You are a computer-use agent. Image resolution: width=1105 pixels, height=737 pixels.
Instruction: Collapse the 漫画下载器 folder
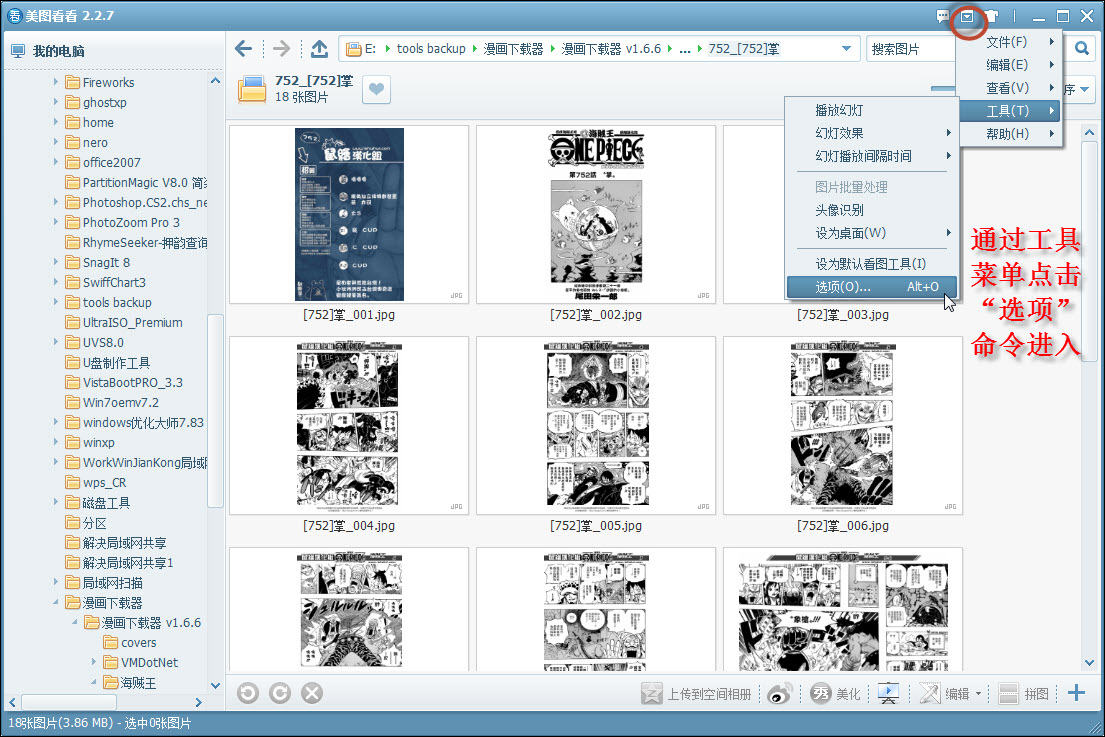coord(56,602)
